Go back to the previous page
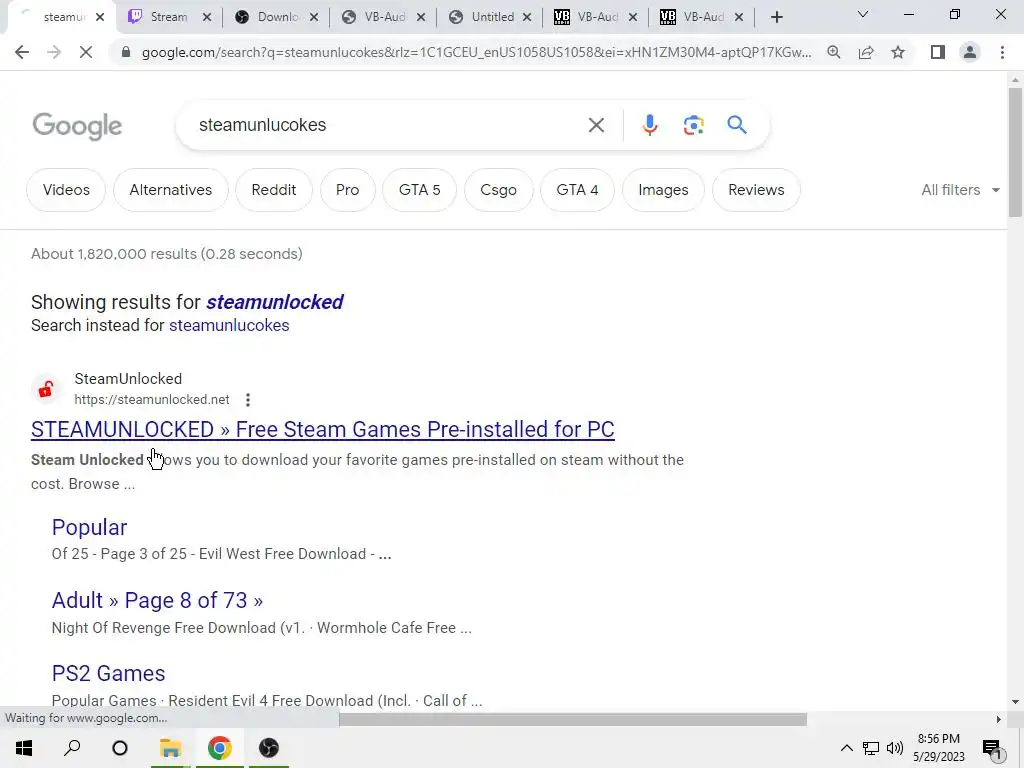This screenshot has height=768, width=1024. pos(22,52)
